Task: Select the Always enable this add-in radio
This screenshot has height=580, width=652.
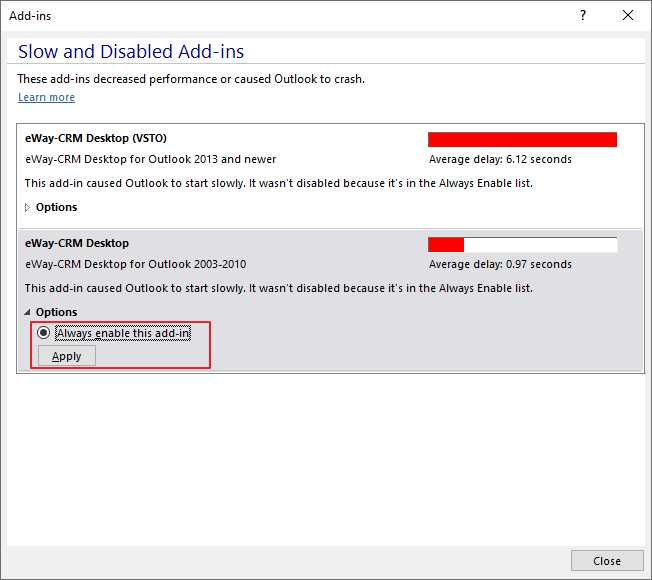Action: pyautogui.click(x=43, y=333)
